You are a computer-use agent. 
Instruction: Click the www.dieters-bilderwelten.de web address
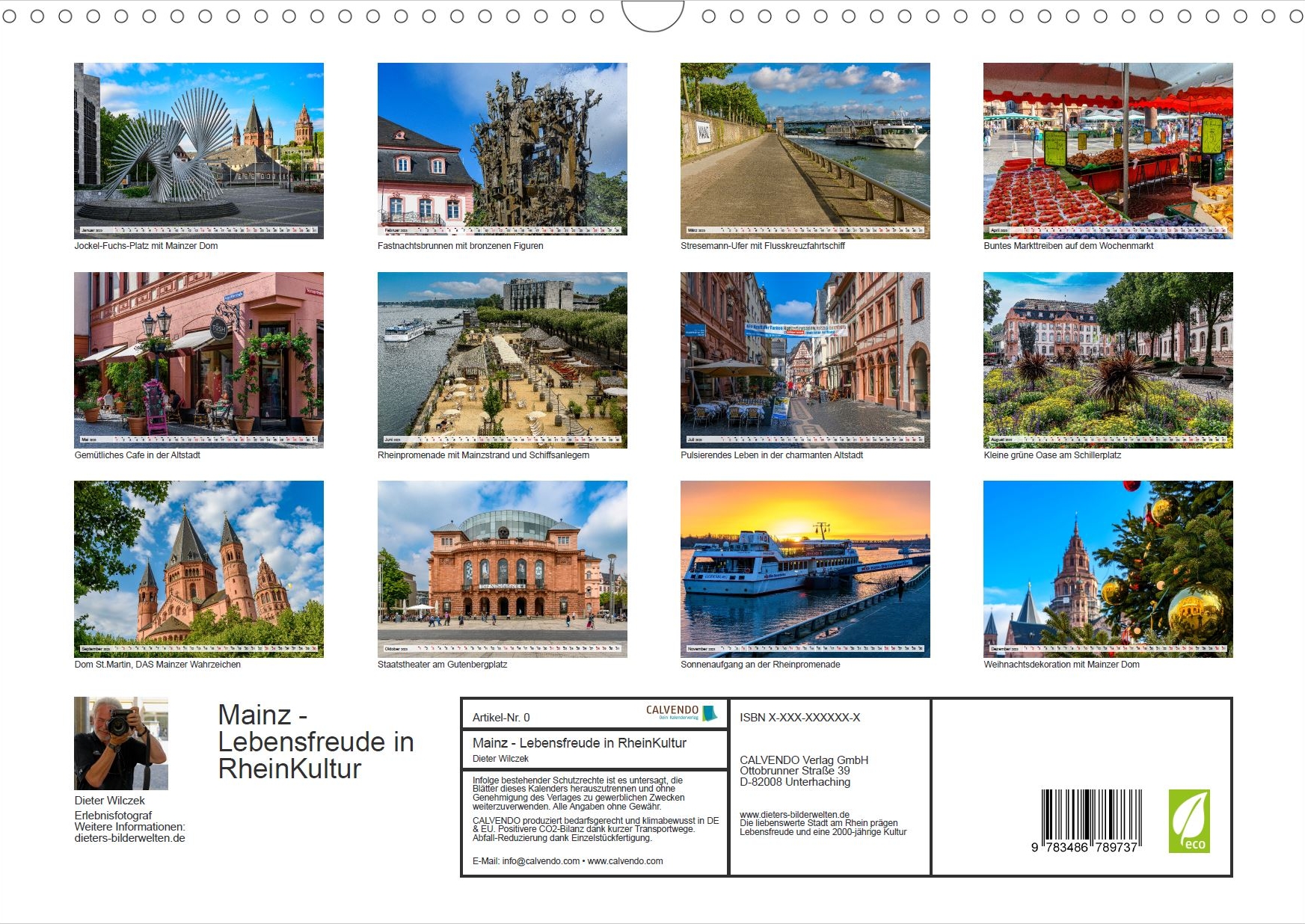[x=794, y=814]
